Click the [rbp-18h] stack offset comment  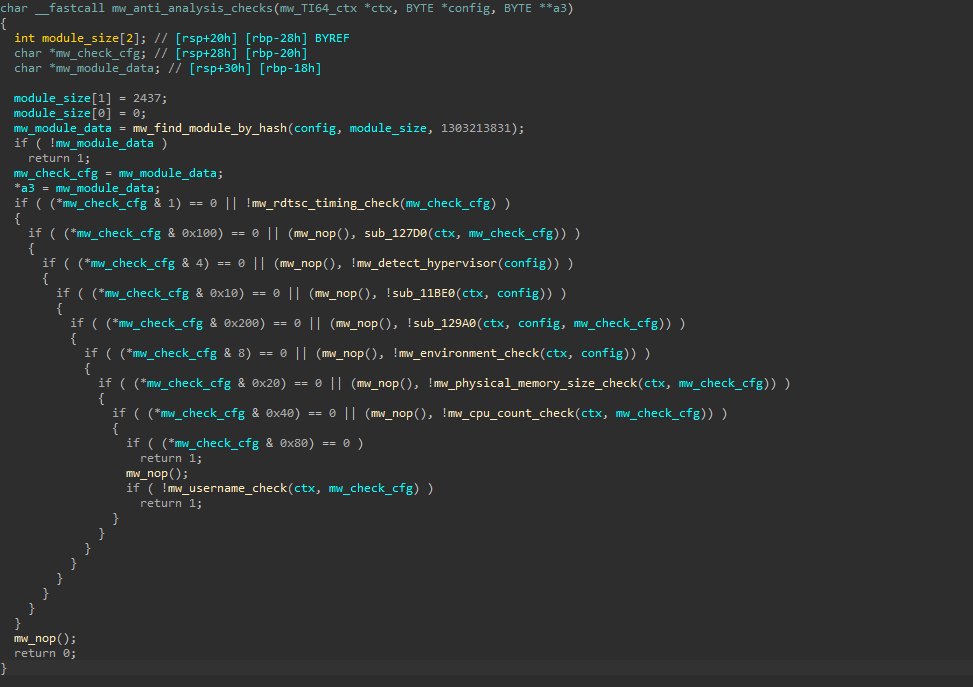[290, 68]
